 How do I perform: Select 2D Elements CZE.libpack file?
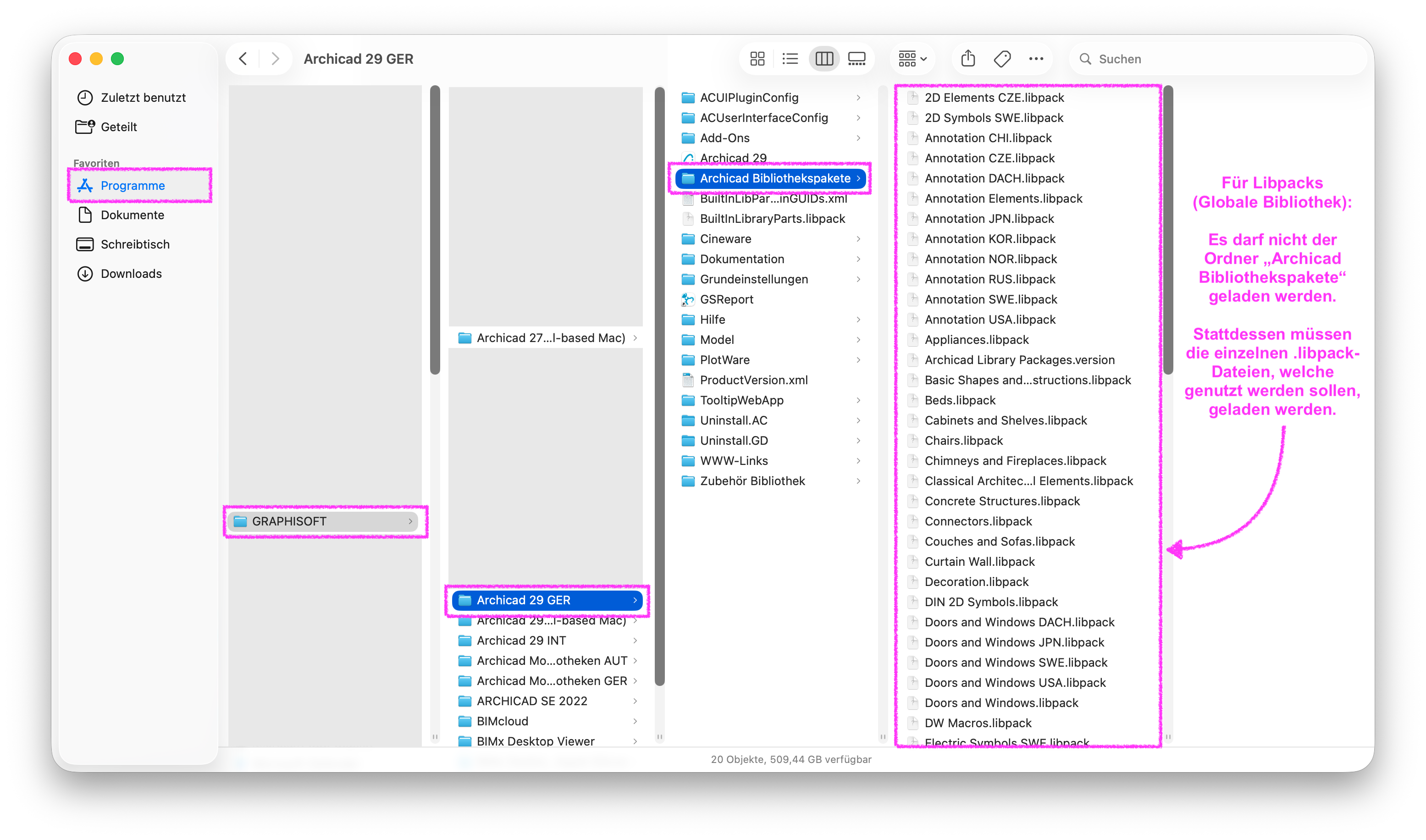(1028, 97)
